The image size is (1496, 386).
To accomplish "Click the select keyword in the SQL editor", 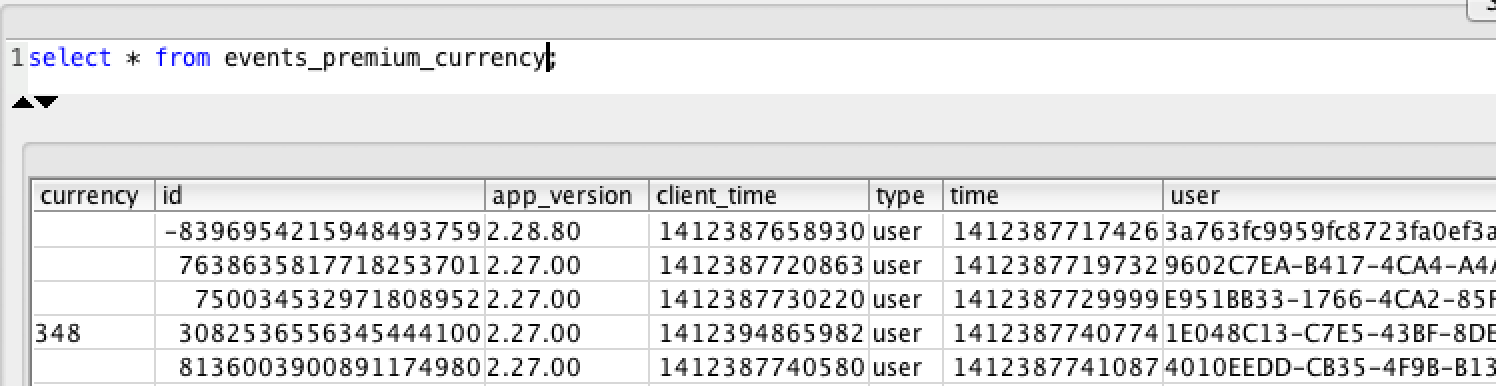I will (70, 58).
